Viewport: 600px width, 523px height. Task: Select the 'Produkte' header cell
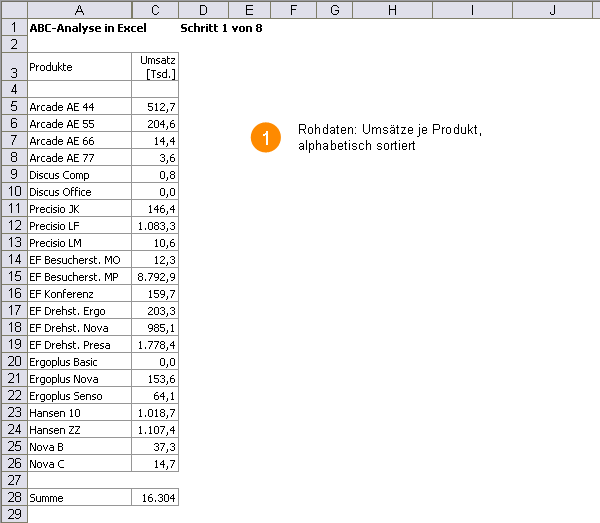point(80,67)
